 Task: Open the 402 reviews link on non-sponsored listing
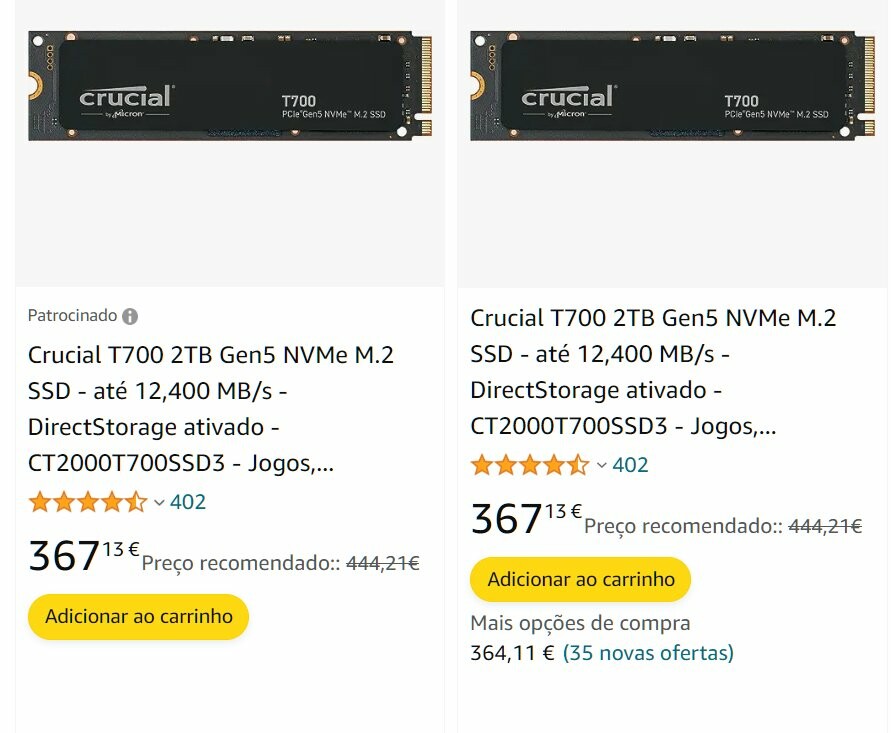tap(630, 465)
